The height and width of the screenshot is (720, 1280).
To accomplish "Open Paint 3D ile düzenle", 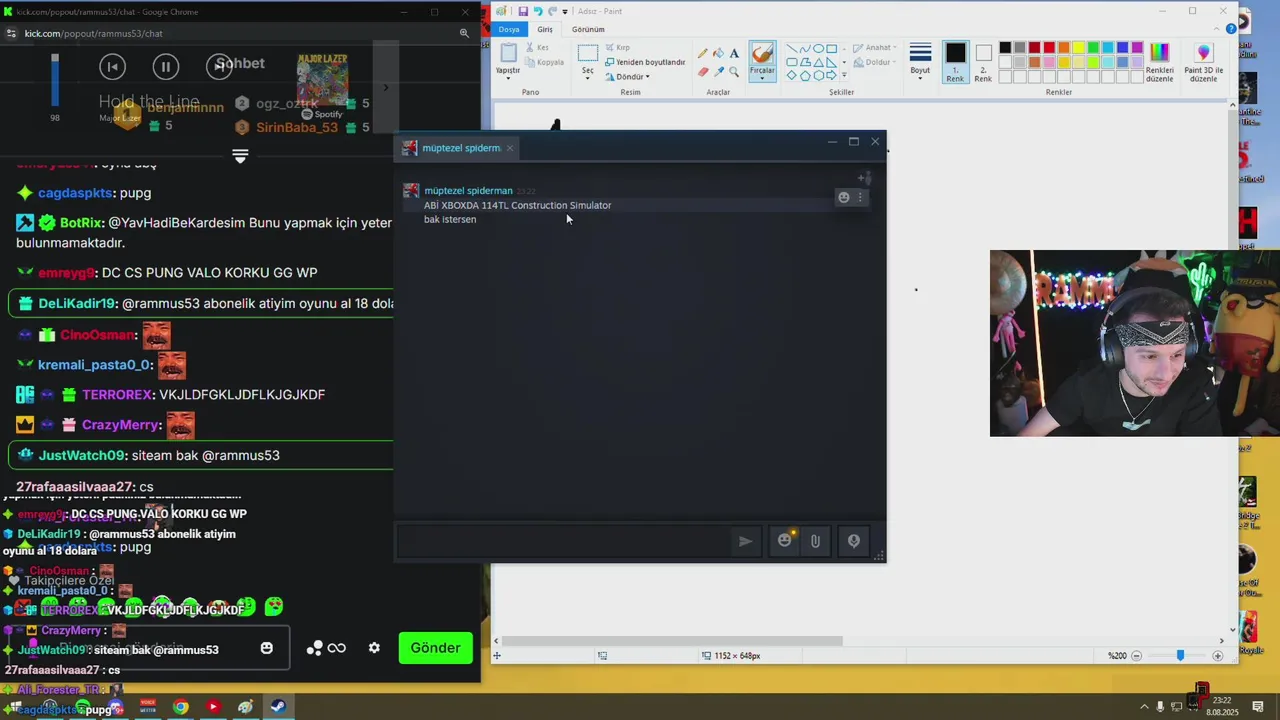I will point(1203,60).
